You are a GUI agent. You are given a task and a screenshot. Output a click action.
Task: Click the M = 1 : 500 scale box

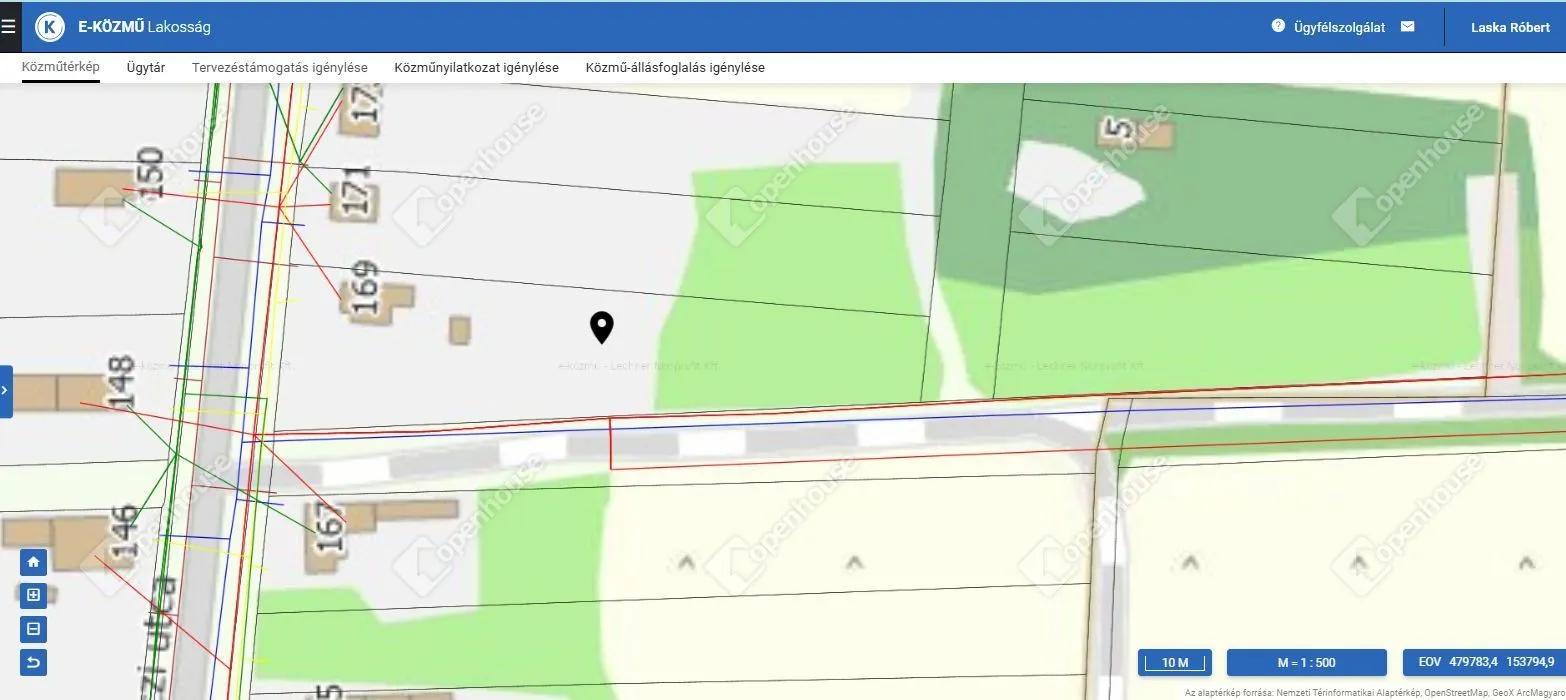pos(1306,663)
